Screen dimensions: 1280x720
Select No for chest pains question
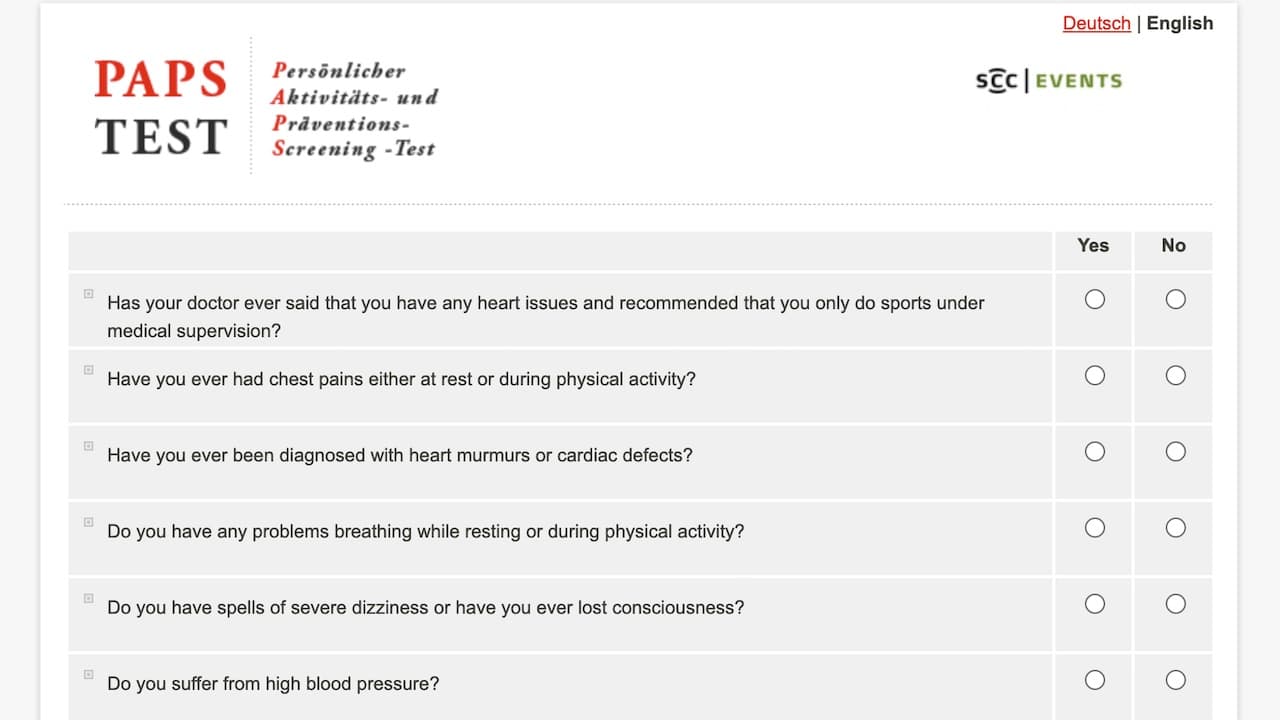tap(1176, 375)
